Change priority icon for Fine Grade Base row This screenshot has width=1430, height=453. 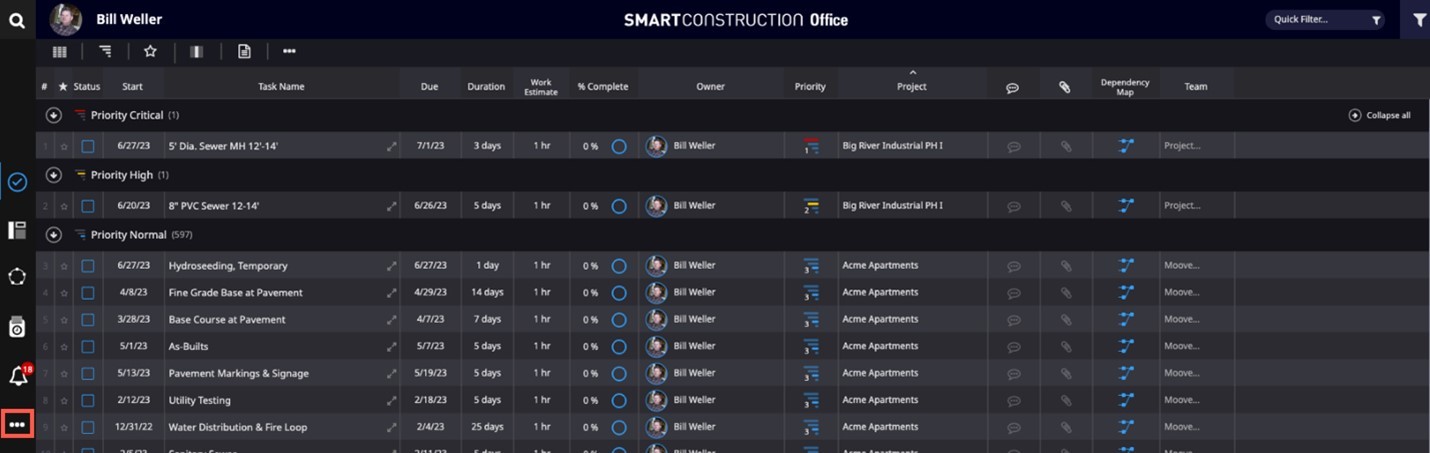click(811, 293)
